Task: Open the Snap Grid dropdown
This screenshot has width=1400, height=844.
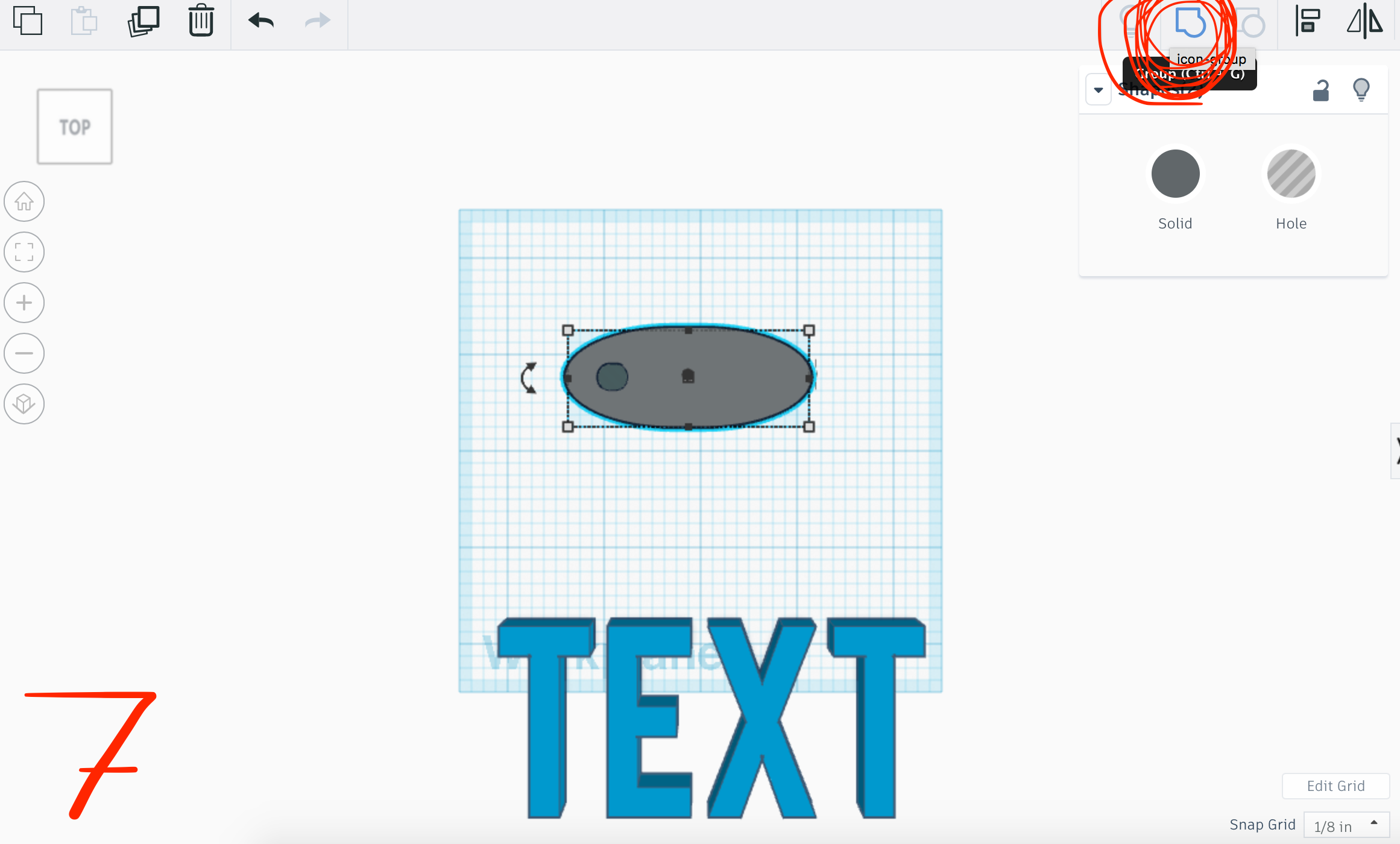Action: 1346,825
